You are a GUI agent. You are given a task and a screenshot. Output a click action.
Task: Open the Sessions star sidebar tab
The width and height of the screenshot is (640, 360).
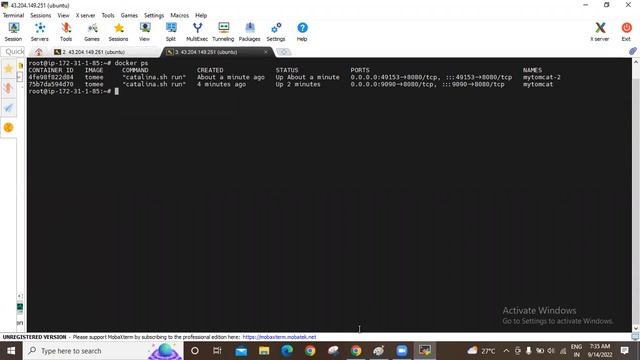click(8, 69)
